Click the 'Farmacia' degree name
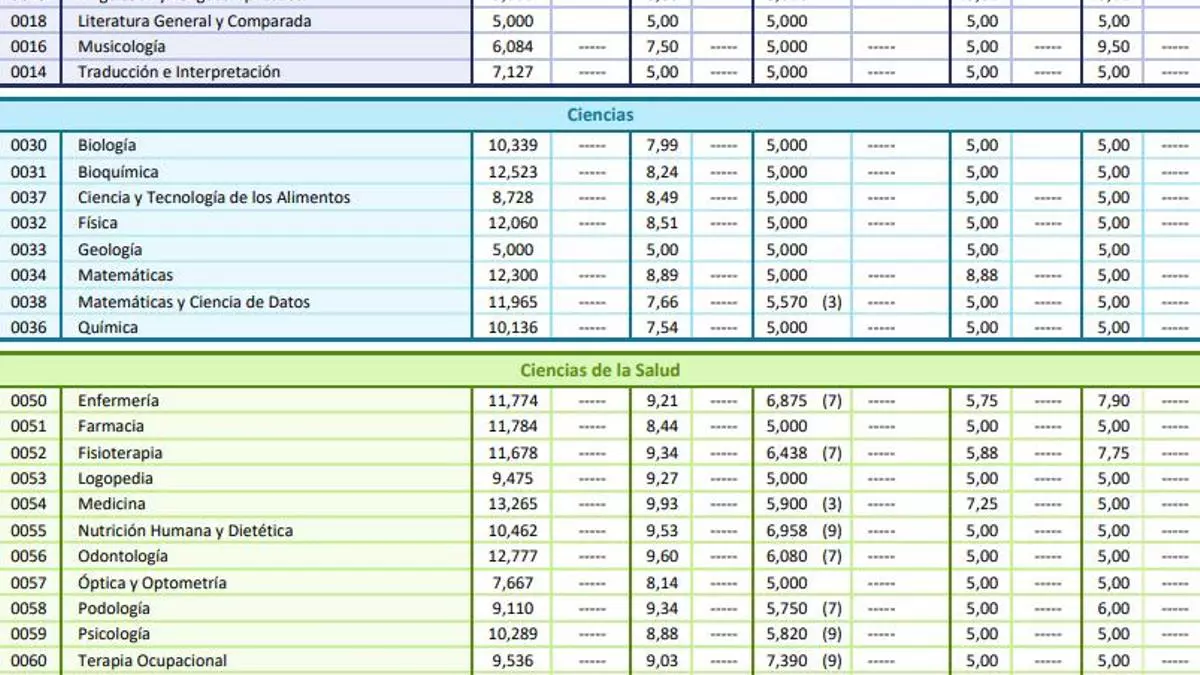 [x=111, y=426]
